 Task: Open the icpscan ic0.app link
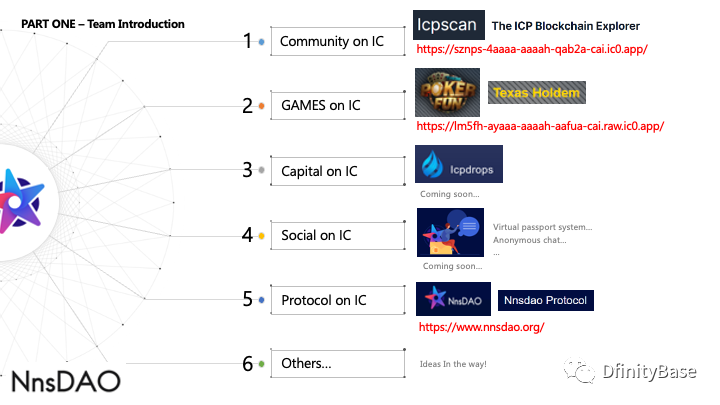532,49
